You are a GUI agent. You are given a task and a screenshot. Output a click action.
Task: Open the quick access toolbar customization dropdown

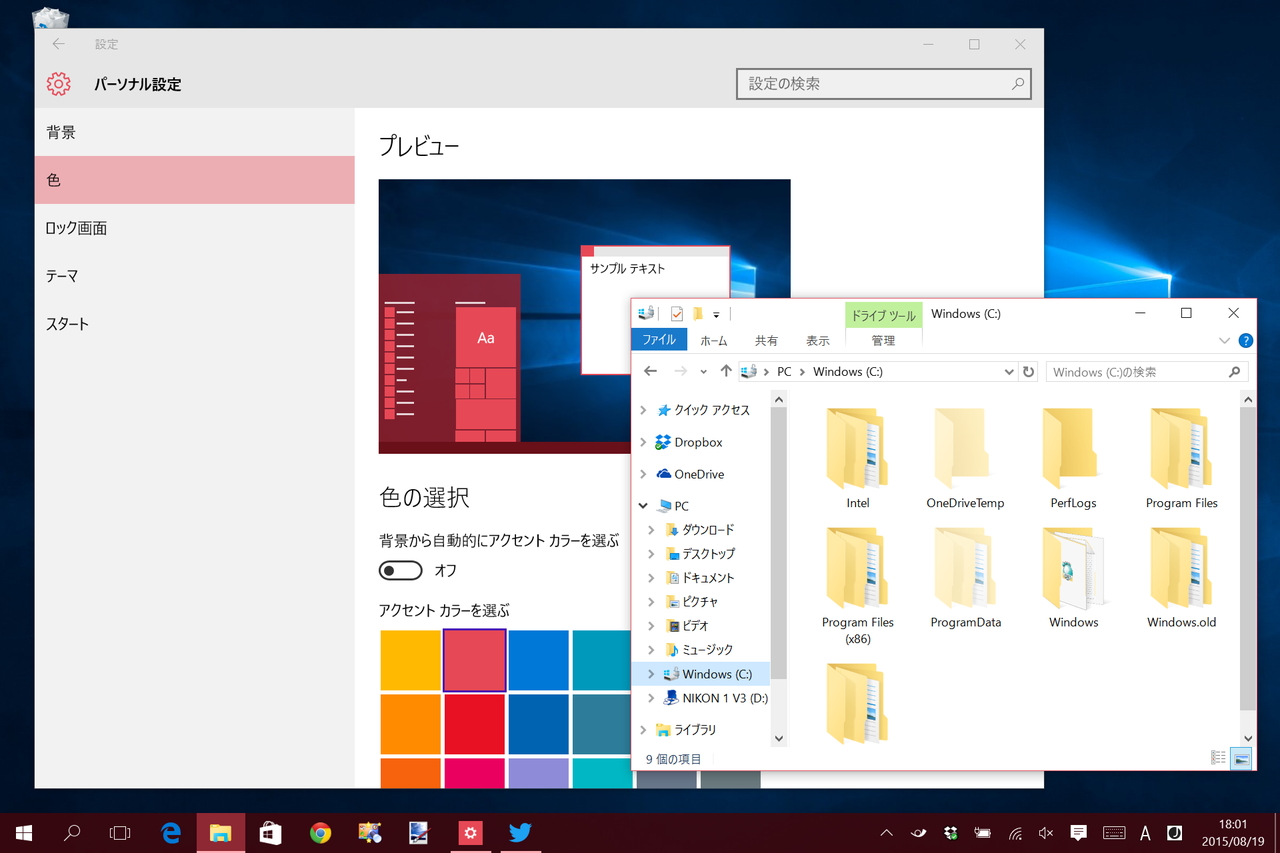pos(717,313)
